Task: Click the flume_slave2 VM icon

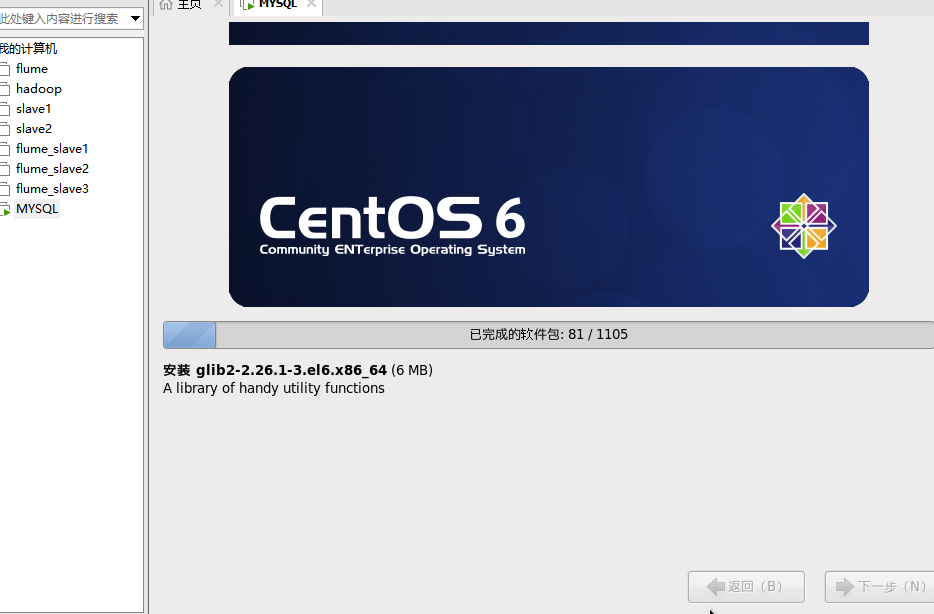Action: point(5,169)
